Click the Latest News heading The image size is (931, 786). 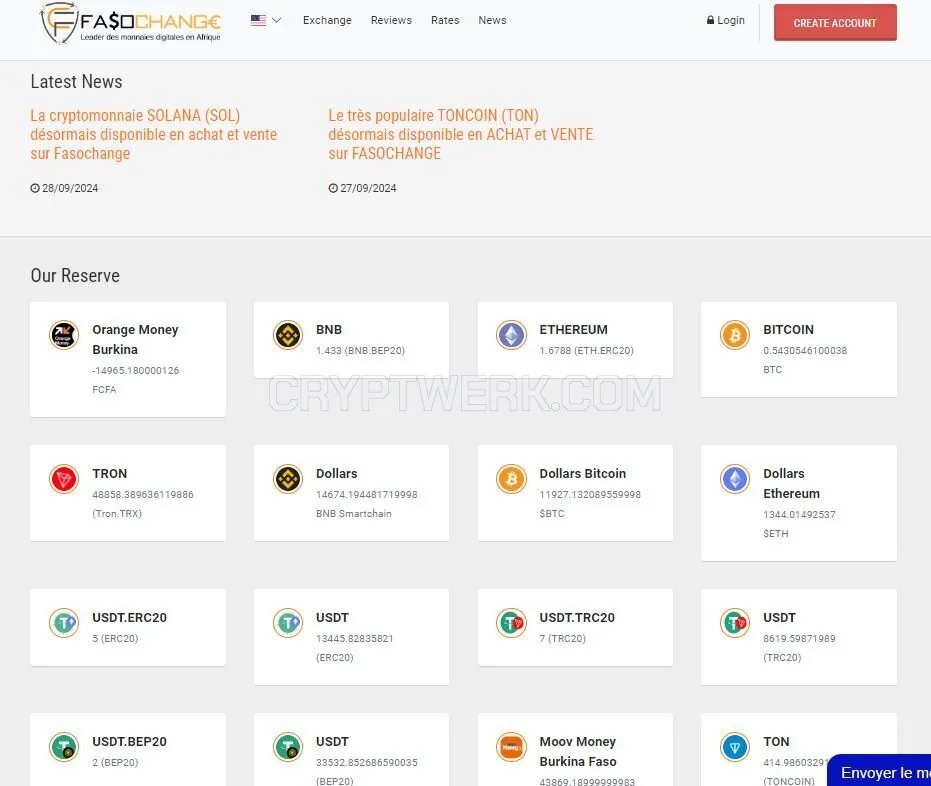coord(77,81)
